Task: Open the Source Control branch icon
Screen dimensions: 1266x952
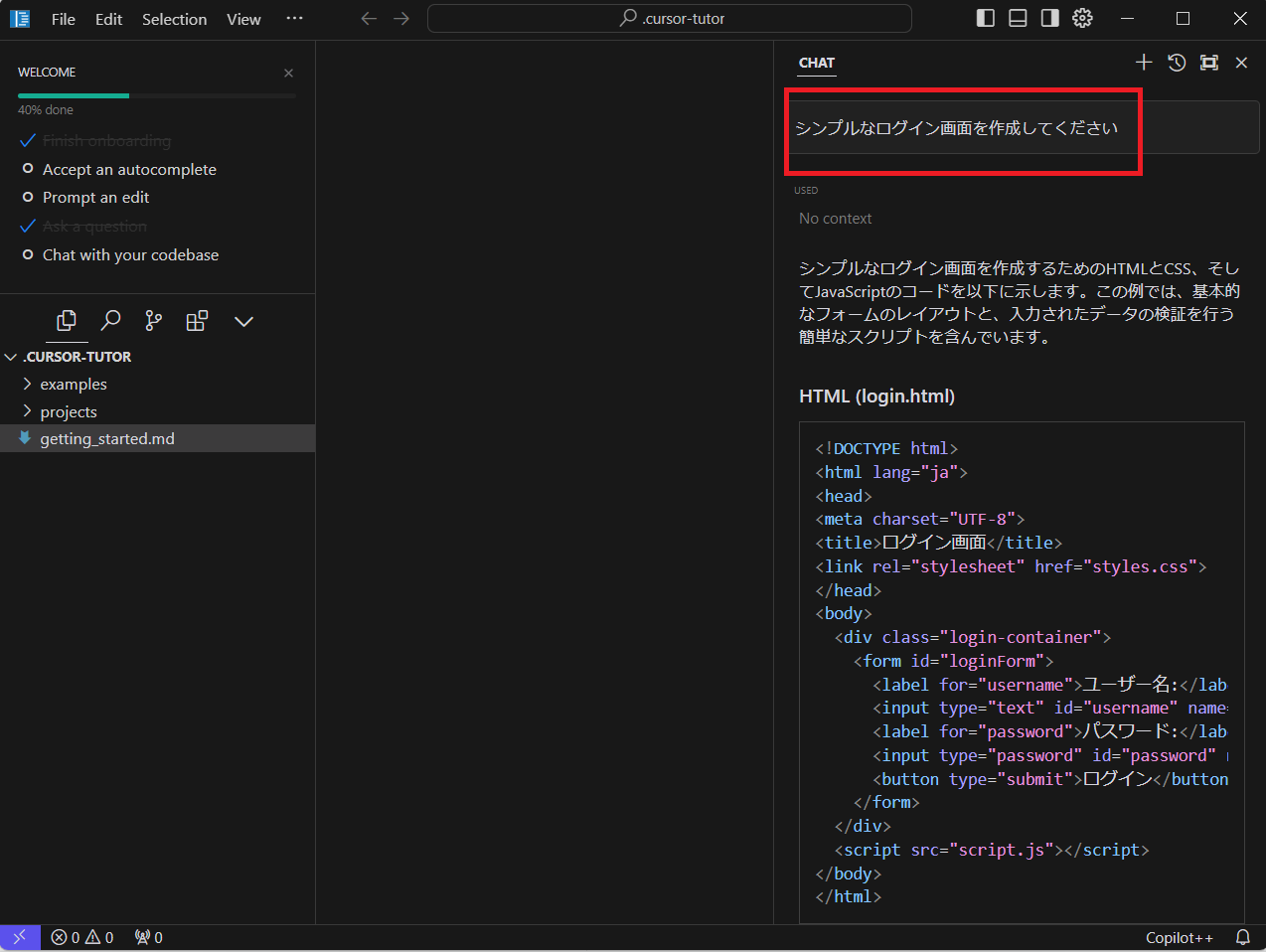Action: pos(153,321)
